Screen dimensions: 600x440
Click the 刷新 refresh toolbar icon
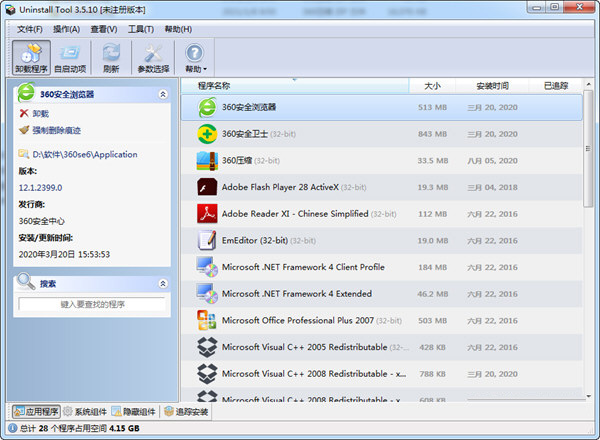[x=111, y=57]
